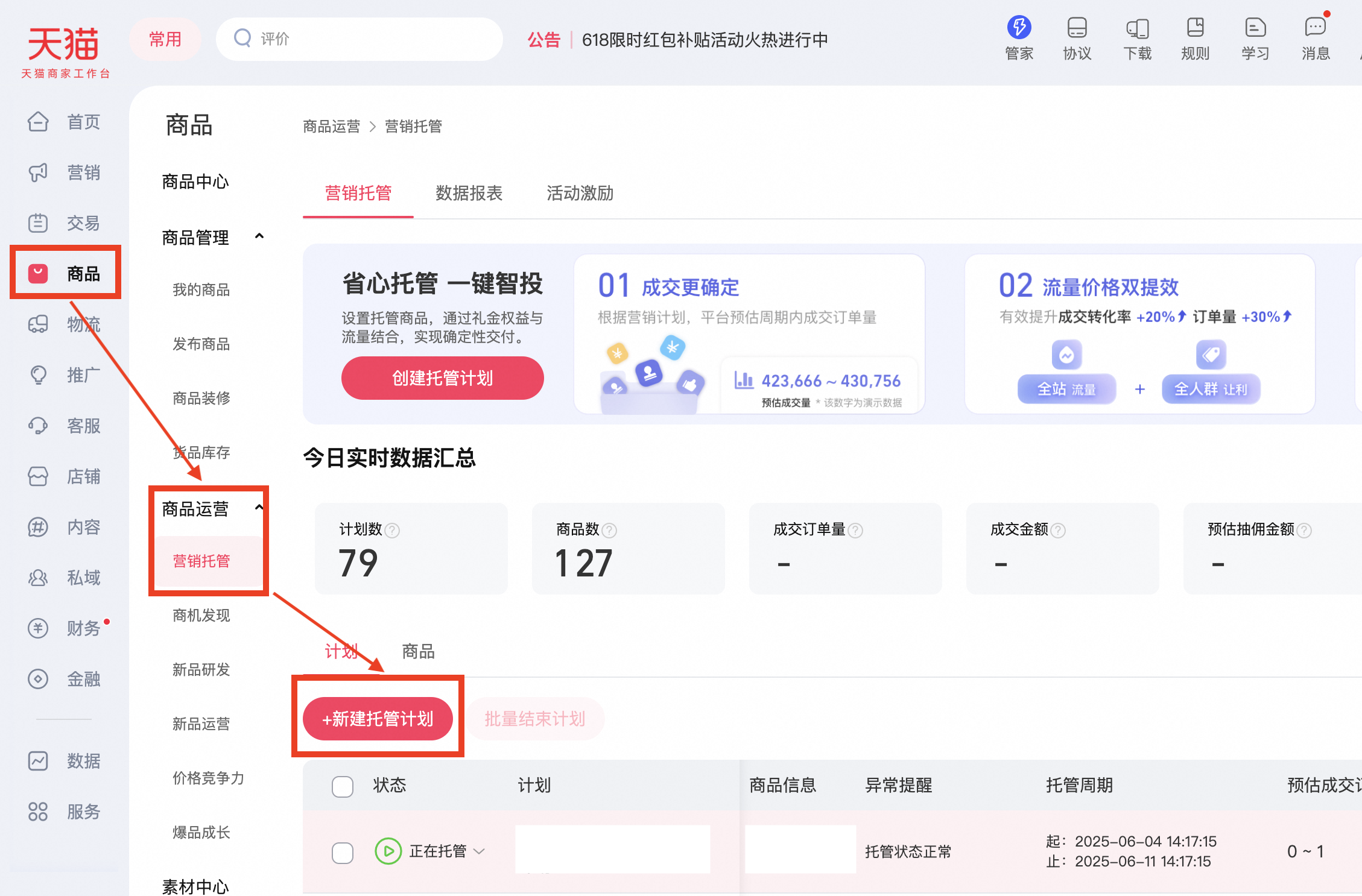1362x896 pixels.
Task: Select the 商品 sub-tab above the table
Action: click(x=418, y=651)
